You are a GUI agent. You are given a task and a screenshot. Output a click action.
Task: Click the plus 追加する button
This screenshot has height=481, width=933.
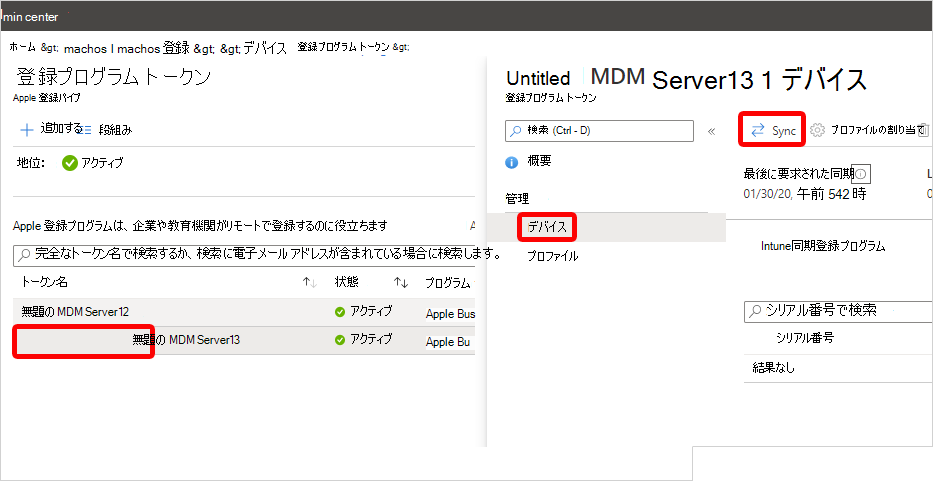coord(52,129)
